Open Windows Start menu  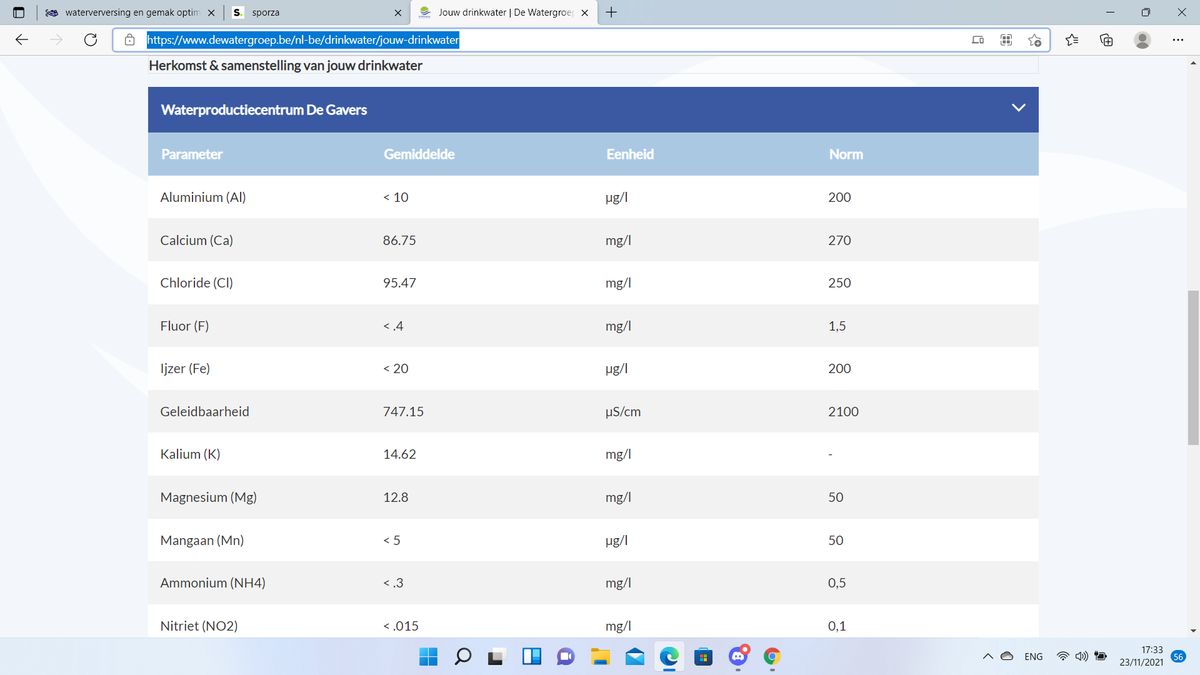[428, 657]
